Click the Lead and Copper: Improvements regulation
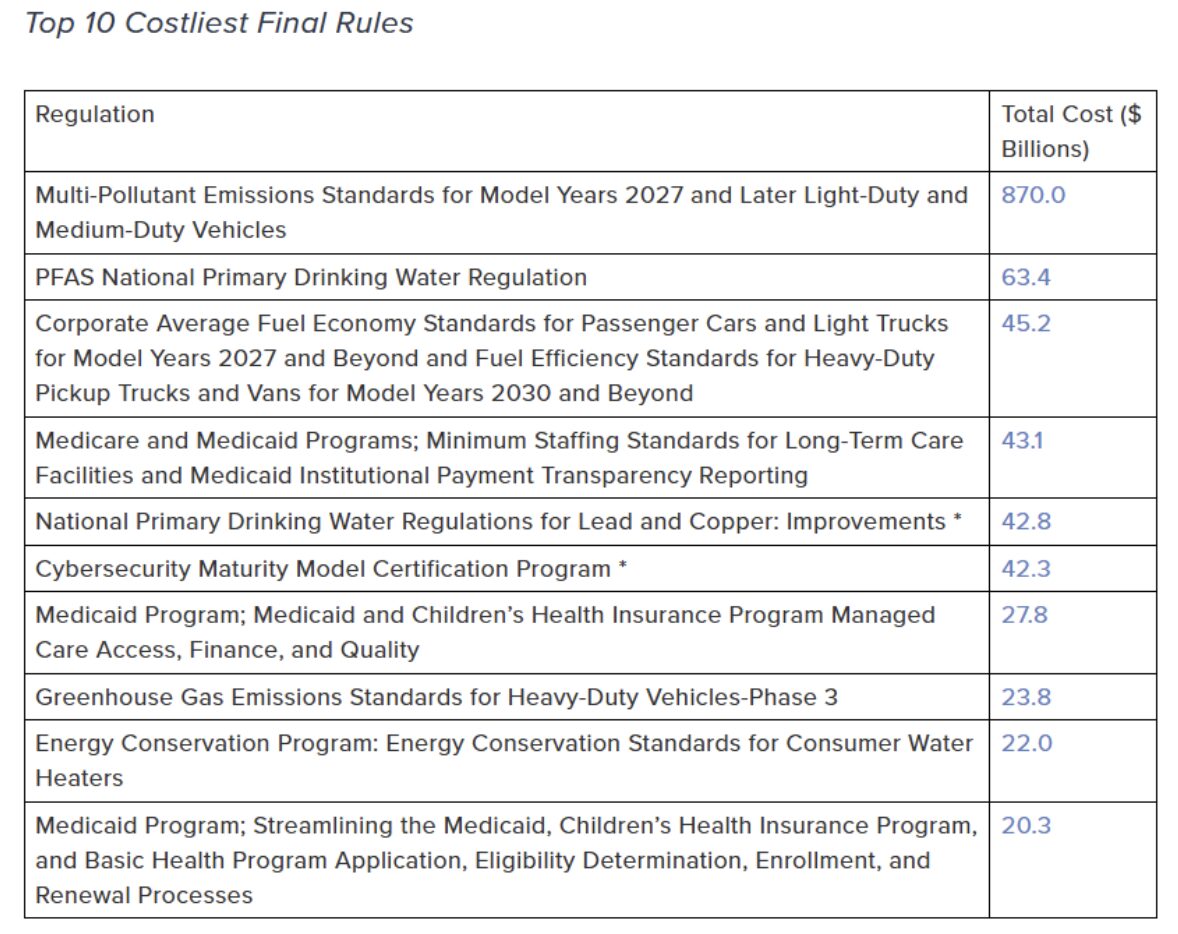Screen dimensions: 1178x934 point(498,521)
